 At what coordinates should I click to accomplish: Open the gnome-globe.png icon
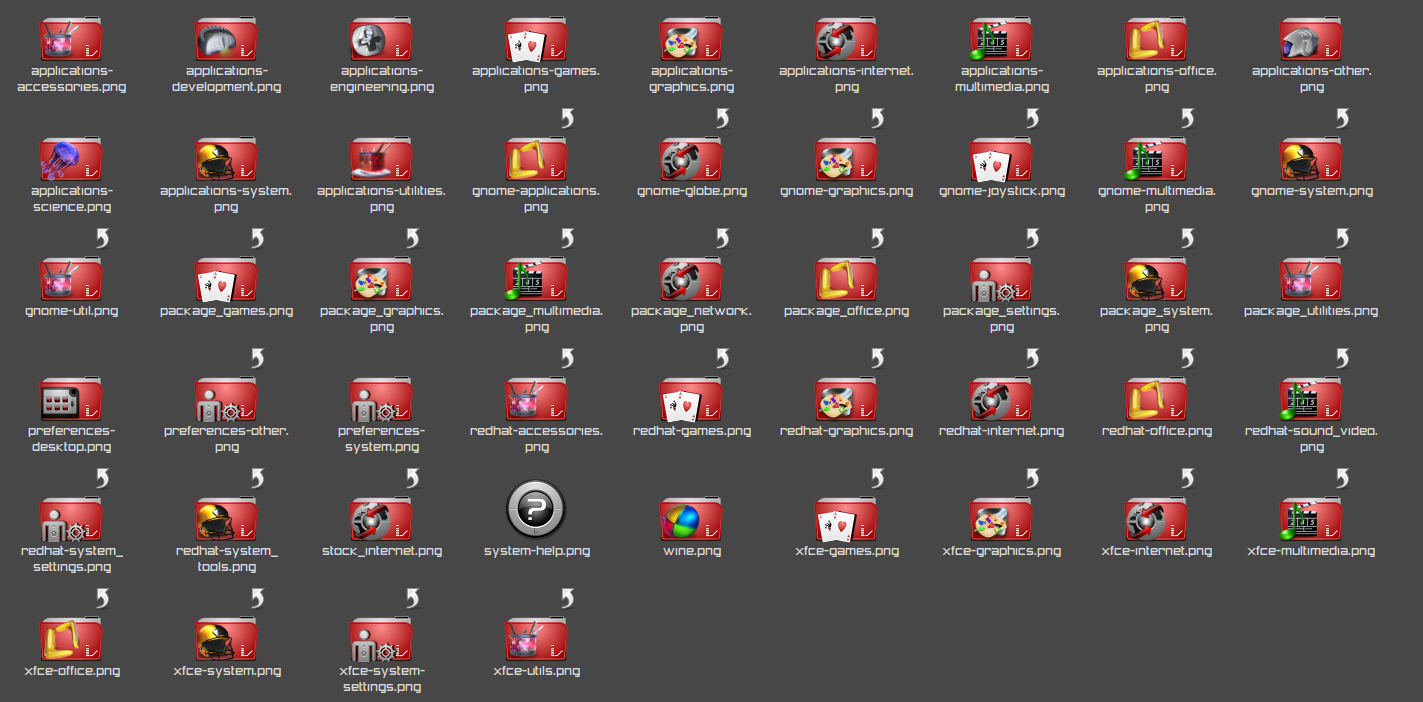691,160
